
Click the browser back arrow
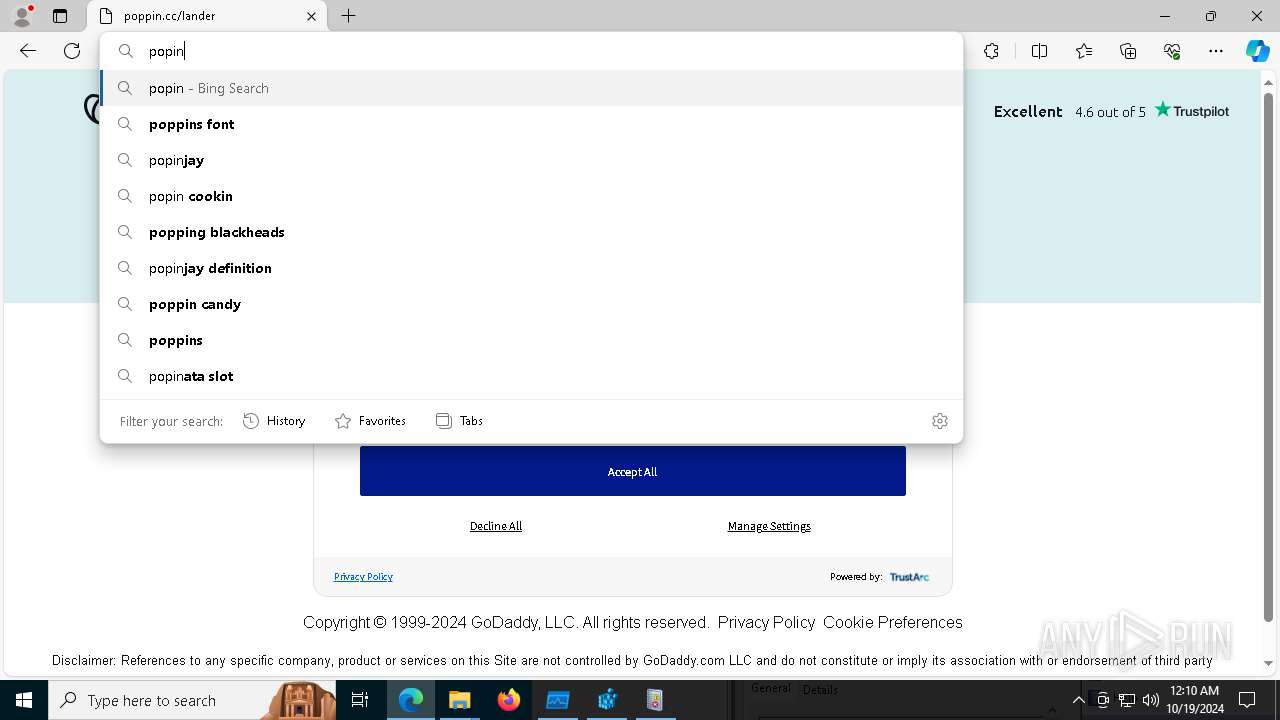click(x=28, y=51)
